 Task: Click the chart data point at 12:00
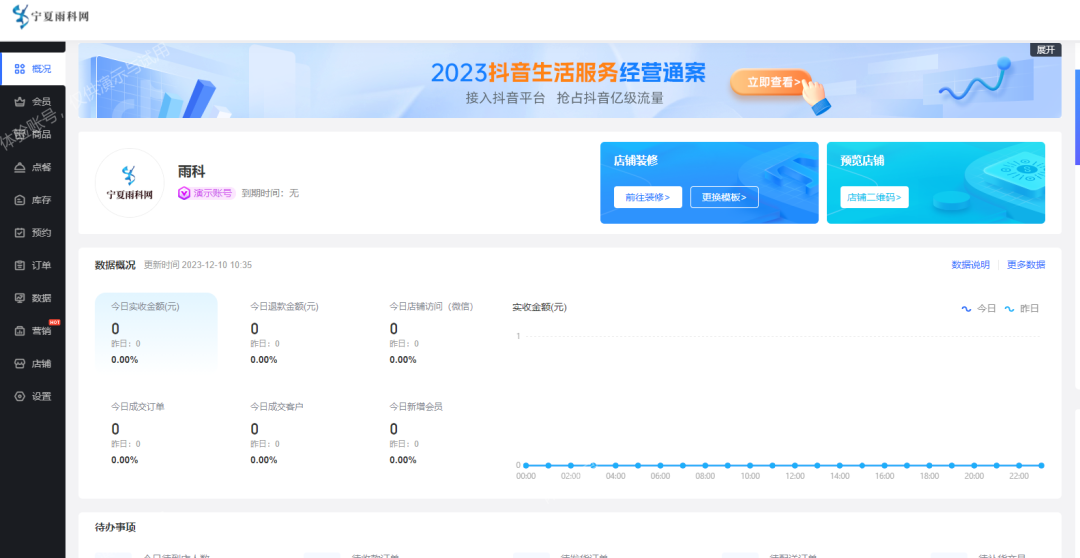(x=795, y=466)
